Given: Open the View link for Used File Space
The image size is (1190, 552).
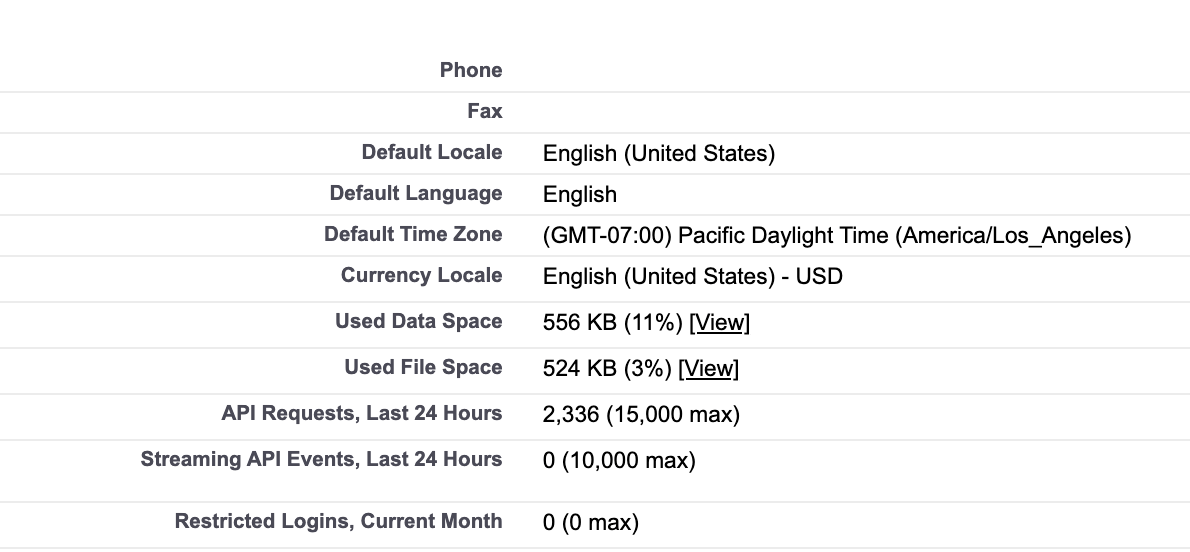Looking at the screenshot, I should [x=708, y=368].
